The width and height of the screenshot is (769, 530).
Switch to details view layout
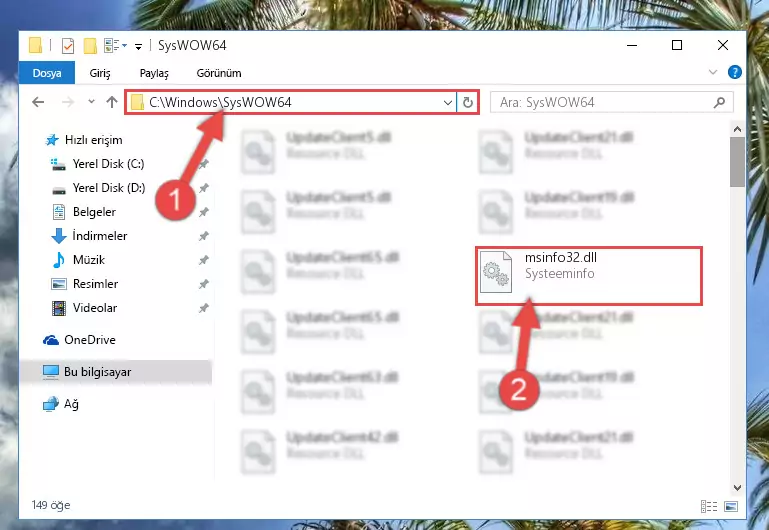709,506
